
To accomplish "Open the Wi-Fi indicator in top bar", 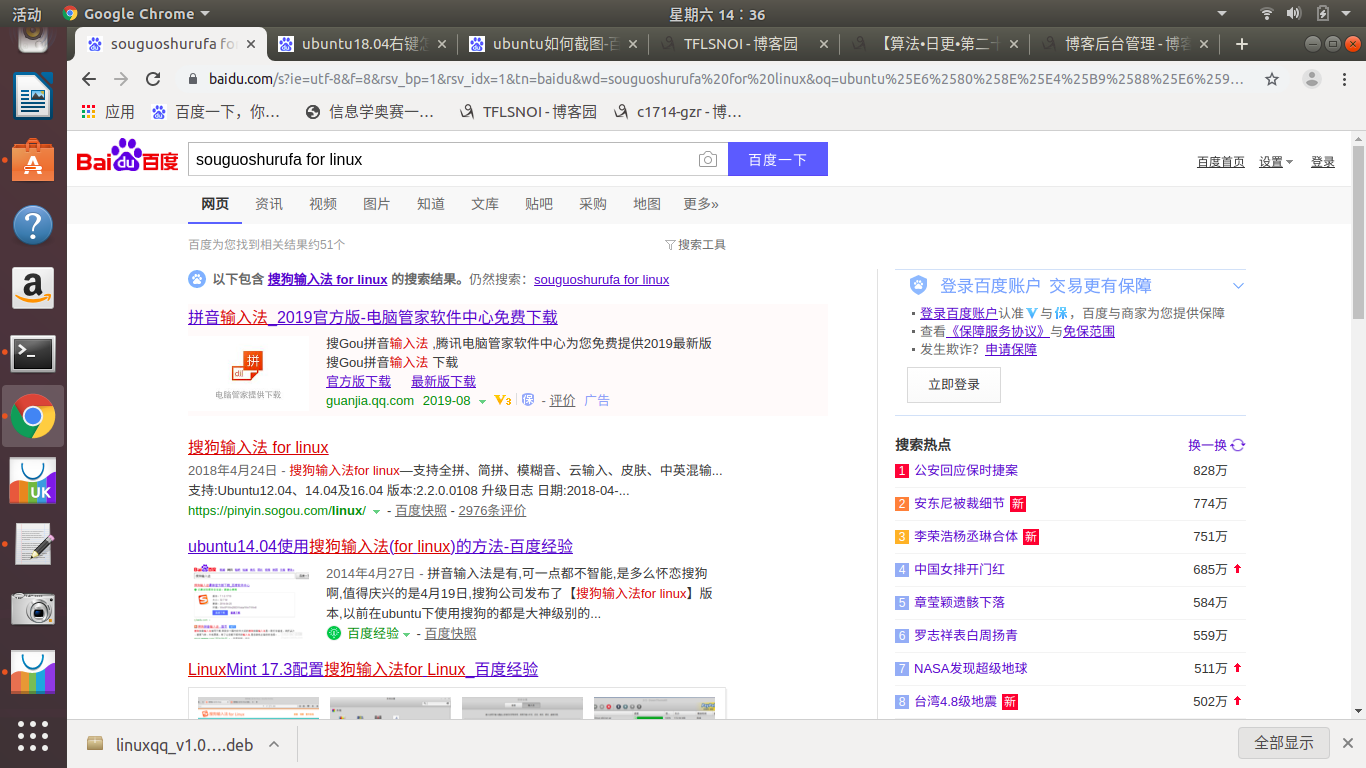I will point(1267,14).
